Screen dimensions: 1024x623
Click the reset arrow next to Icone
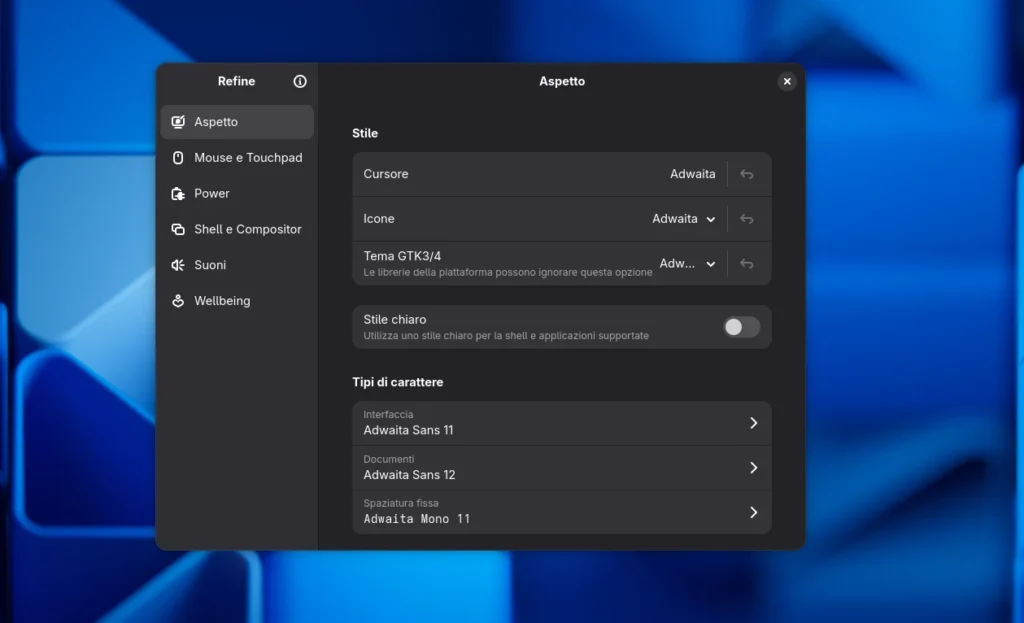tap(746, 218)
